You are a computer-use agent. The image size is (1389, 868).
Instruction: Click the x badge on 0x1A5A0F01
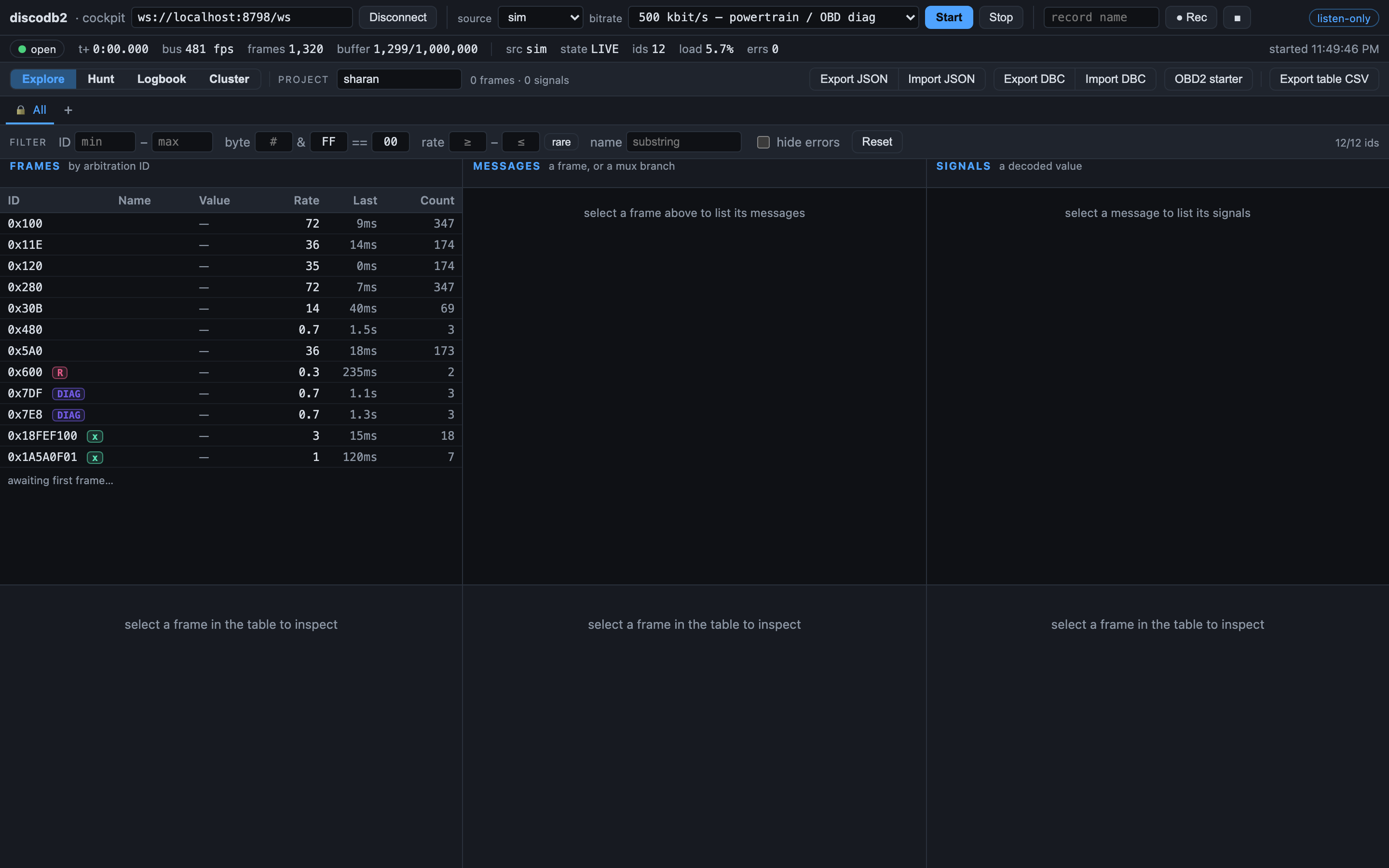tap(95, 458)
